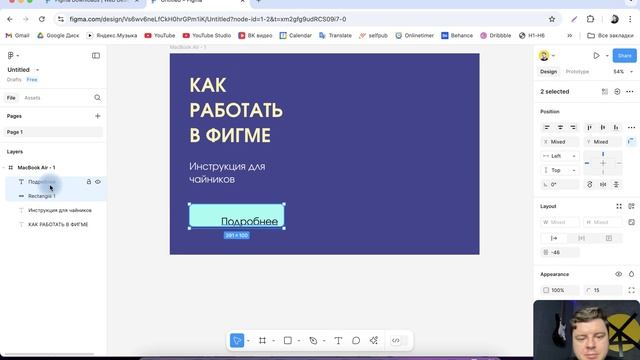
Task: Open YouTube Studio bookmark
Action: [207, 36]
